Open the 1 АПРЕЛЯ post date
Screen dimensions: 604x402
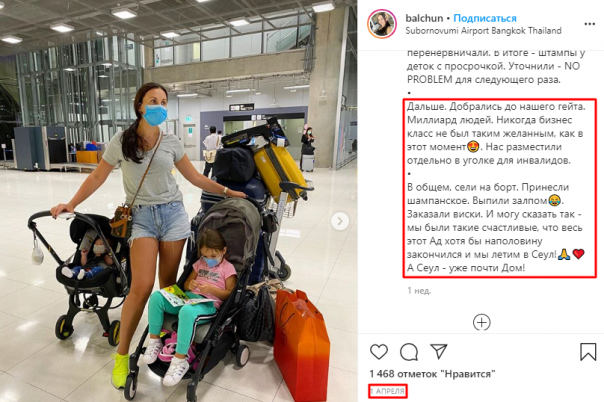387,391
